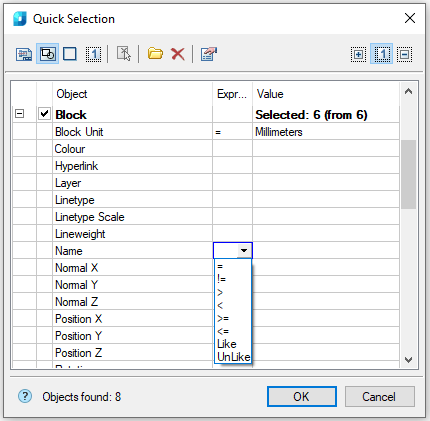Screen dimensions: 430x421
Task: Select the Normal Y property row
Action: pyautogui.click(x=206, y=285)
